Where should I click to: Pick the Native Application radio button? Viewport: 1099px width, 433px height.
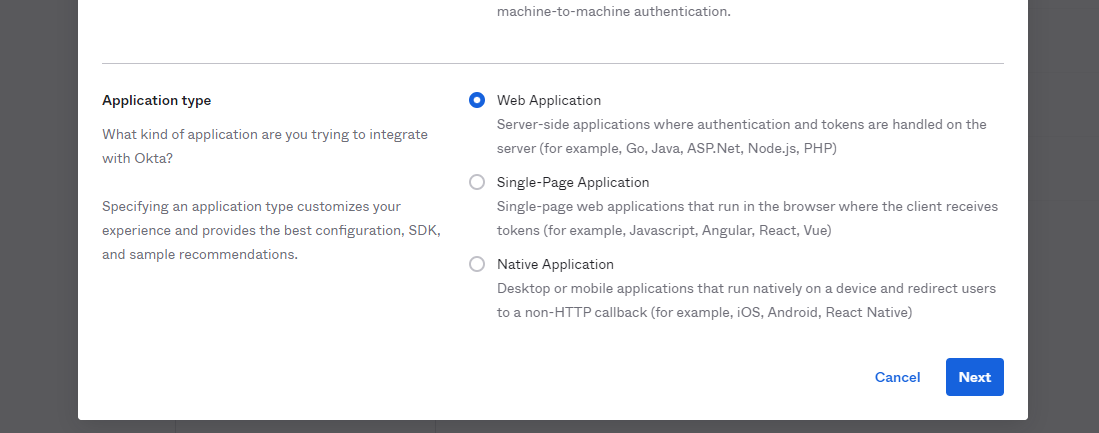coord(477,264)
